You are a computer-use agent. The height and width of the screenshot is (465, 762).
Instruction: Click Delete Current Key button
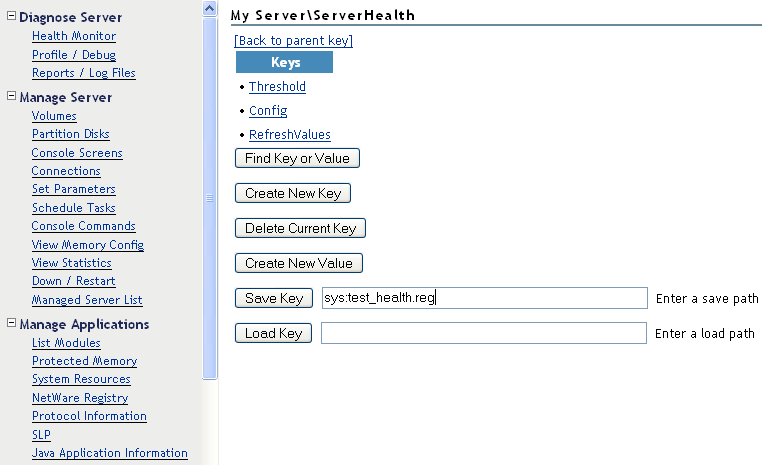click(x=300, y=228)
